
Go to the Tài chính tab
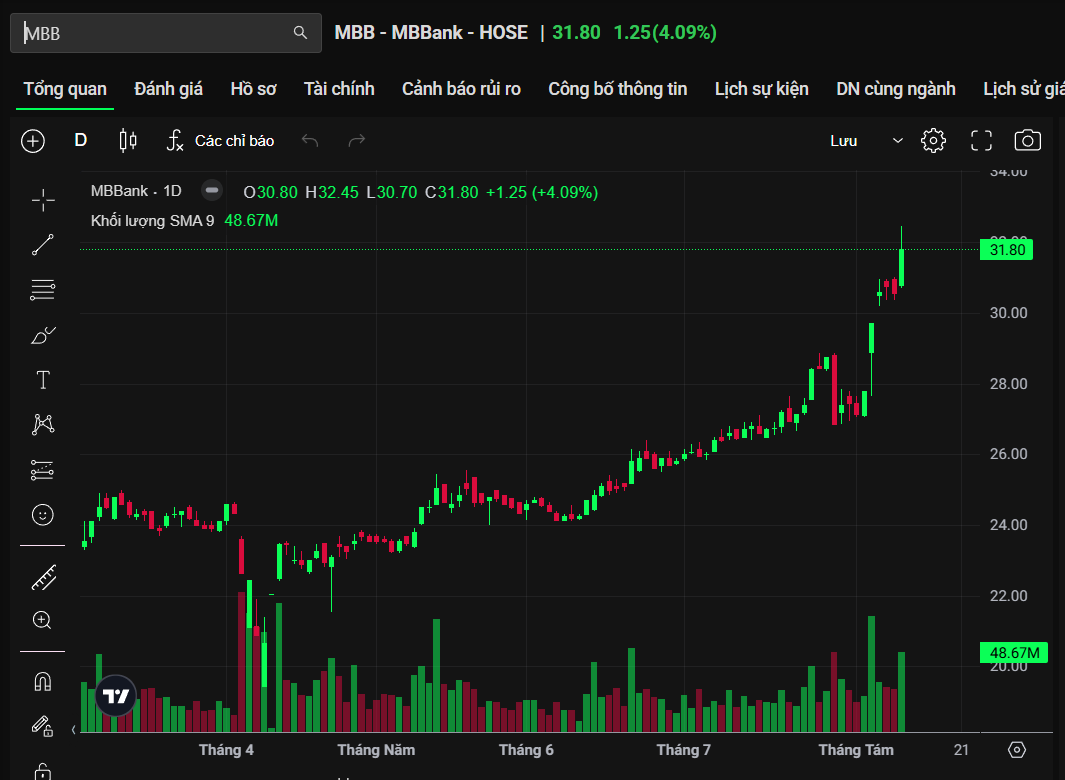339,89
